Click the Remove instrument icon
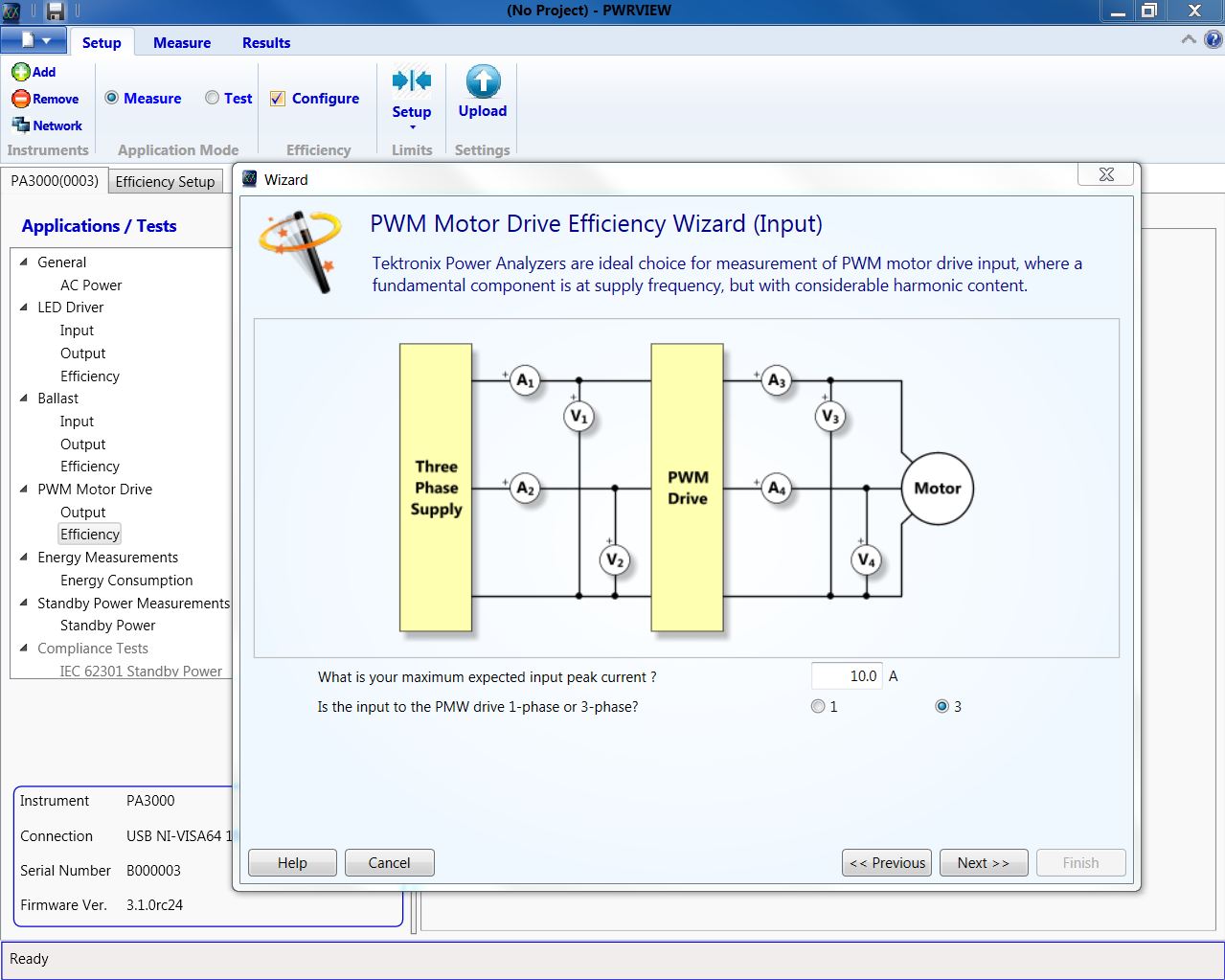The image size is (1225, 980). click(21, 99)
